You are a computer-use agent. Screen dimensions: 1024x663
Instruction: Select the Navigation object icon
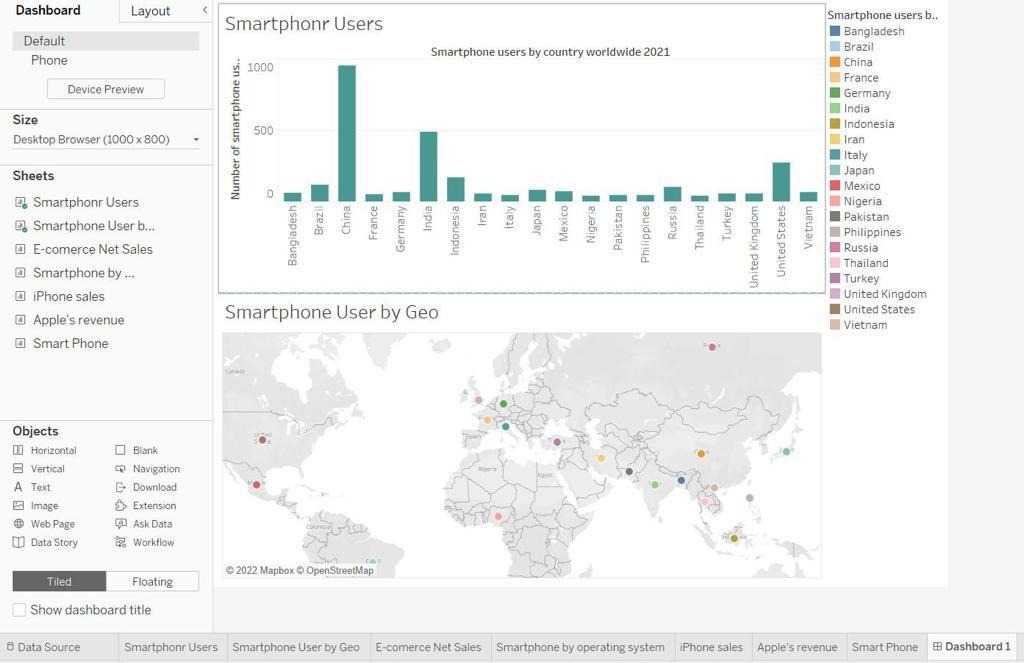120,469
